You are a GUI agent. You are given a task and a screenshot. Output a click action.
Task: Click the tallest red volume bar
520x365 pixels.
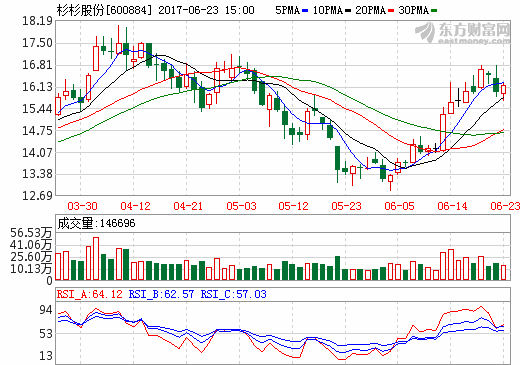click(x=96, y=258)
